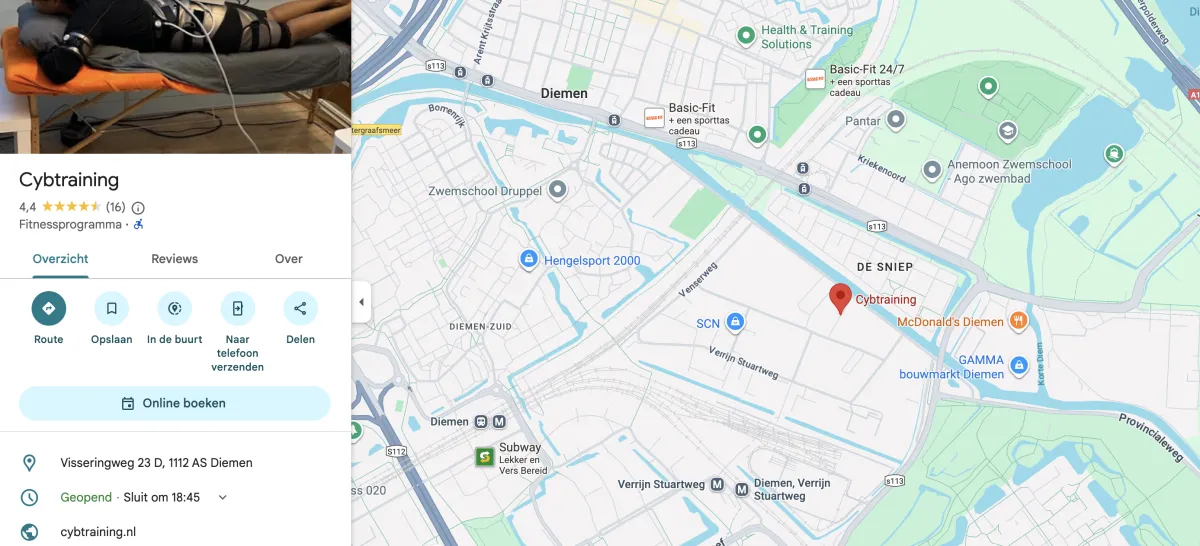Click the McDonald's Diemen restaurant pin
The image size is (1200, 546).
pos(1018,321)
